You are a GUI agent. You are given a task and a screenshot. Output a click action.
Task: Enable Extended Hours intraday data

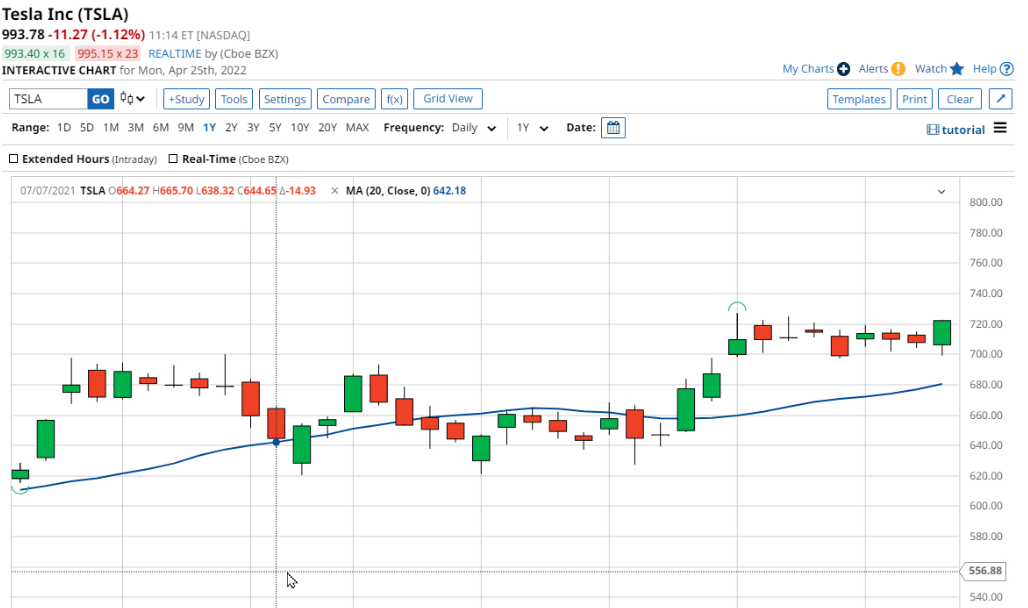click(x=14, y=159)
